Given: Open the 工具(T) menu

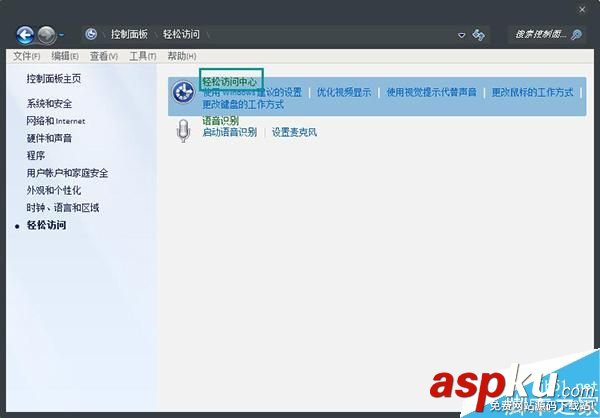Looking at the screenshot, I should (142, 56).
